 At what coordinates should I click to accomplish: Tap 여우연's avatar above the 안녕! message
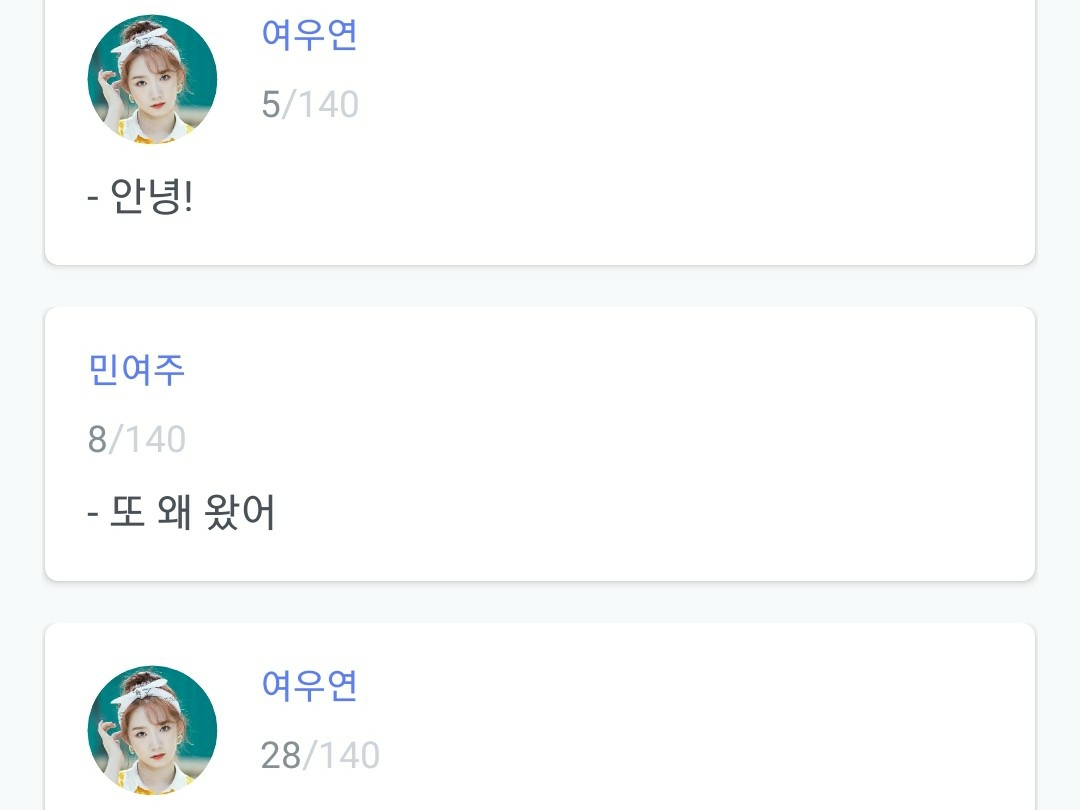(x=152, y=79)
